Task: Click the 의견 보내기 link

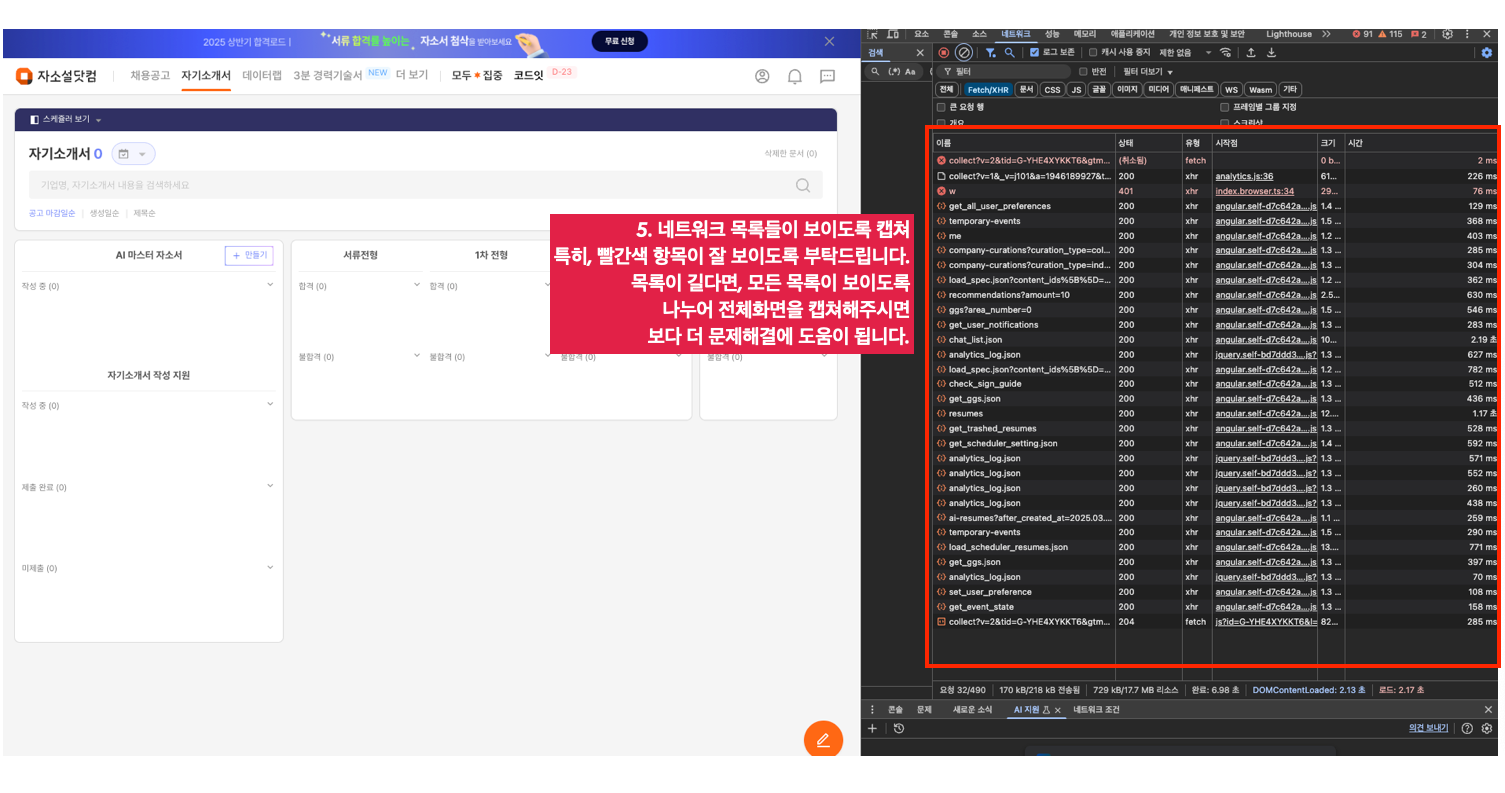Action: click(x=1427, y=728)
